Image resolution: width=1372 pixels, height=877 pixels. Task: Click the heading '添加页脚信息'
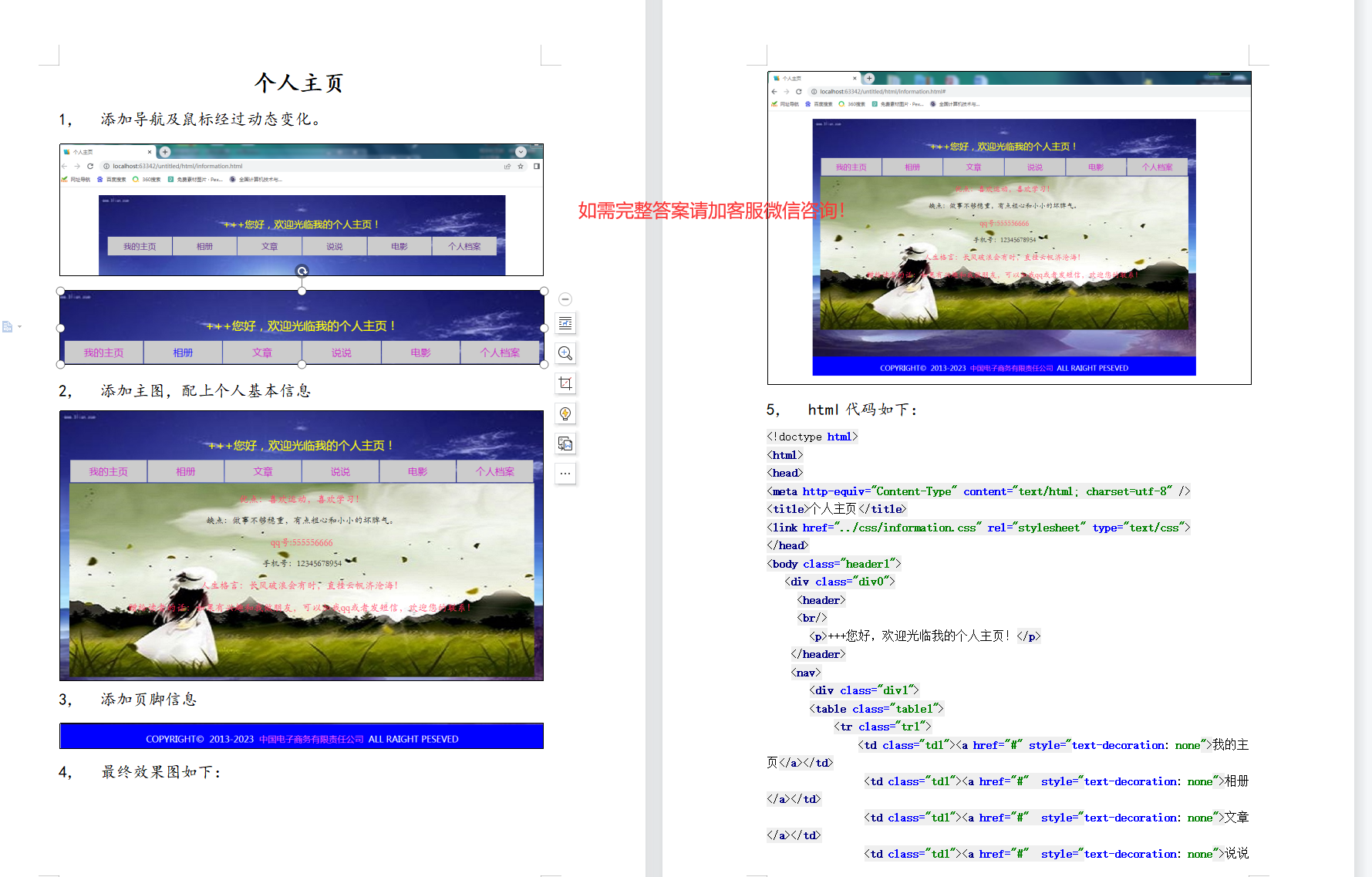pos(149,700)
